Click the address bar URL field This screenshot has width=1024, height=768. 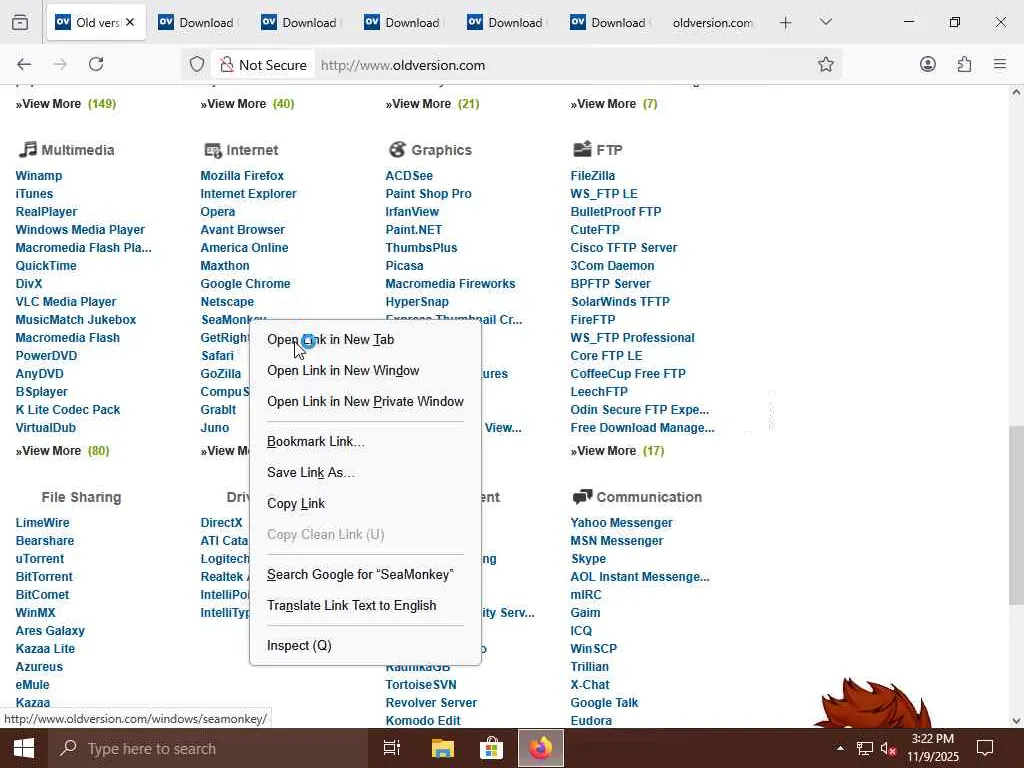(x=562, y=65)
